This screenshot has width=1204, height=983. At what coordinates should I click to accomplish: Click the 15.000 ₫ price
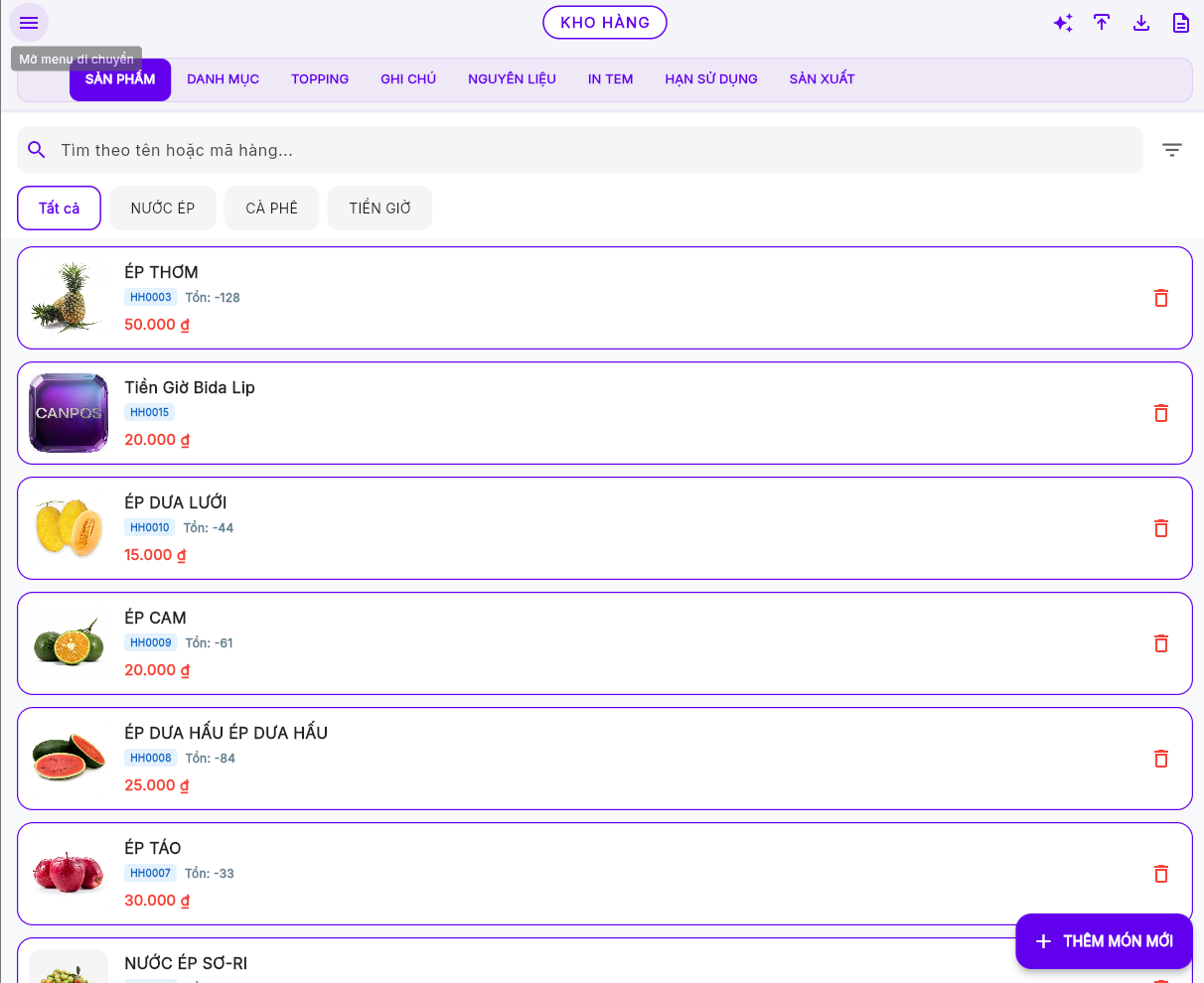point(155,555)
